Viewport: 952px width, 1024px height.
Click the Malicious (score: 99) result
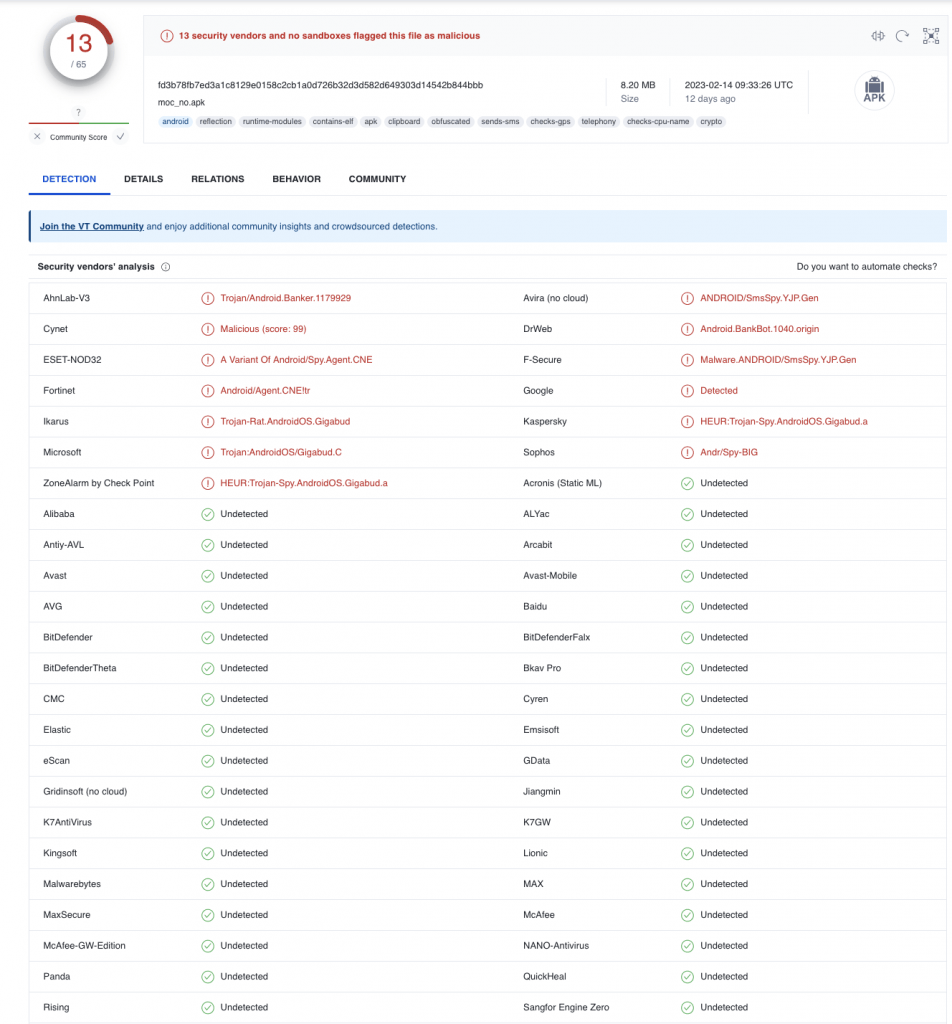pos(263,329)
